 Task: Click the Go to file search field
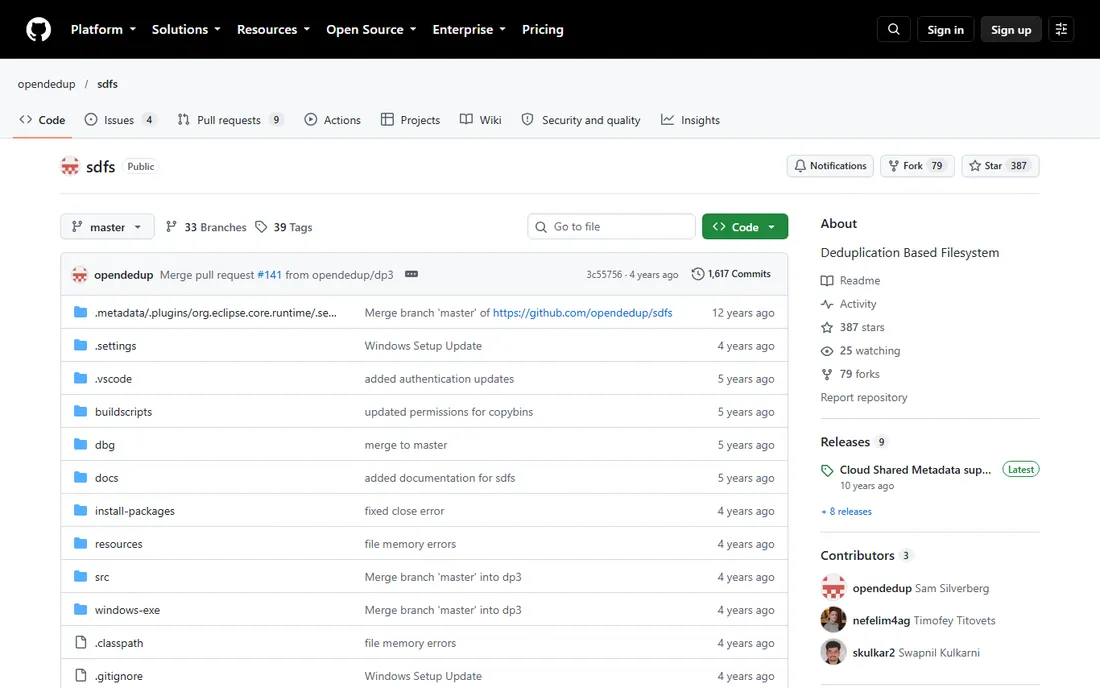point(611,227)
